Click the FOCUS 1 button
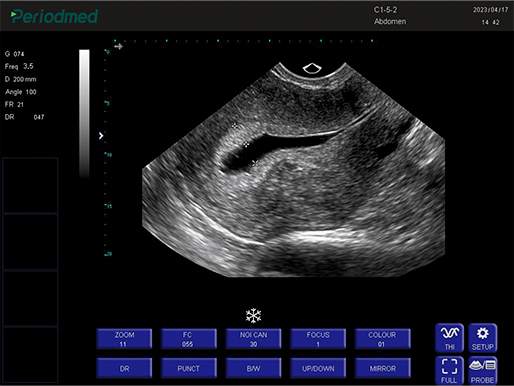The height and width of the screenshot is (386, 514). click(x=318, y=339)
